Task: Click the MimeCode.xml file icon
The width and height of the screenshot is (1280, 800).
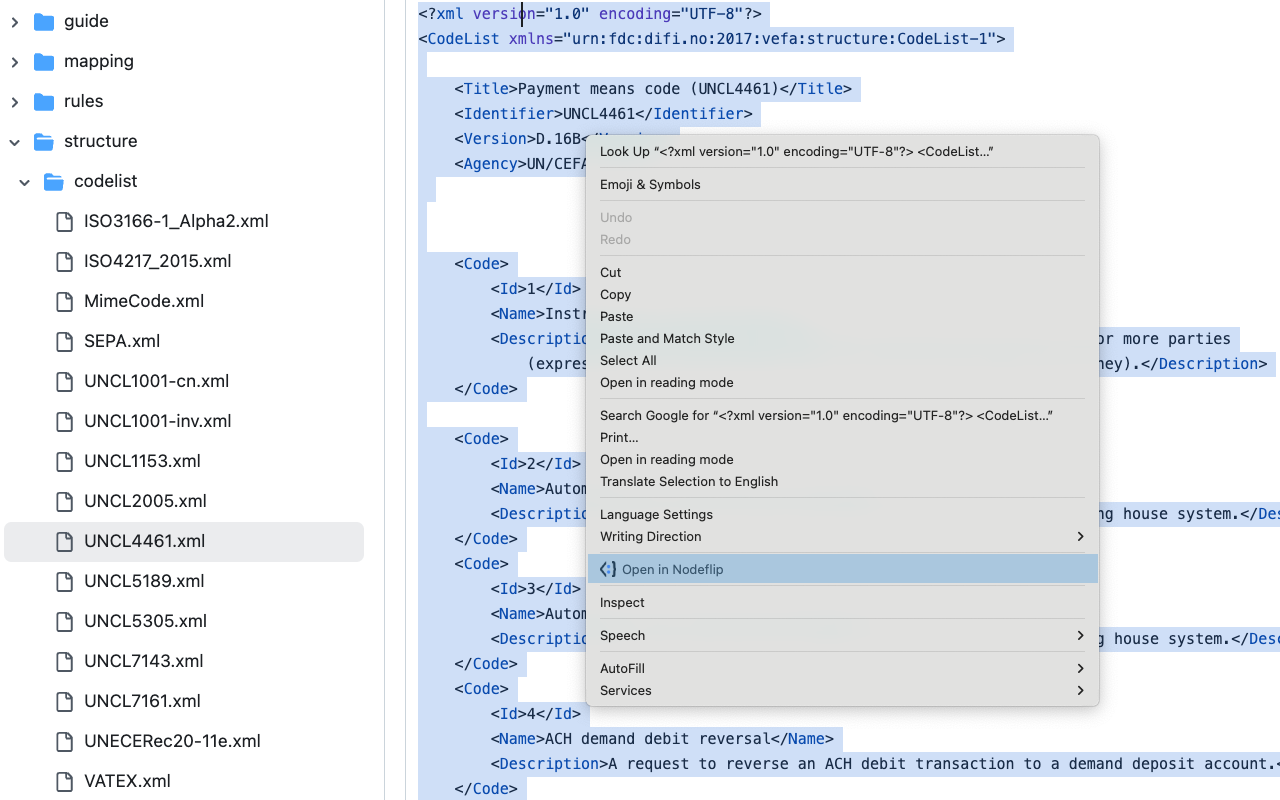Action: pyautogui.click(x=64, y=301)
